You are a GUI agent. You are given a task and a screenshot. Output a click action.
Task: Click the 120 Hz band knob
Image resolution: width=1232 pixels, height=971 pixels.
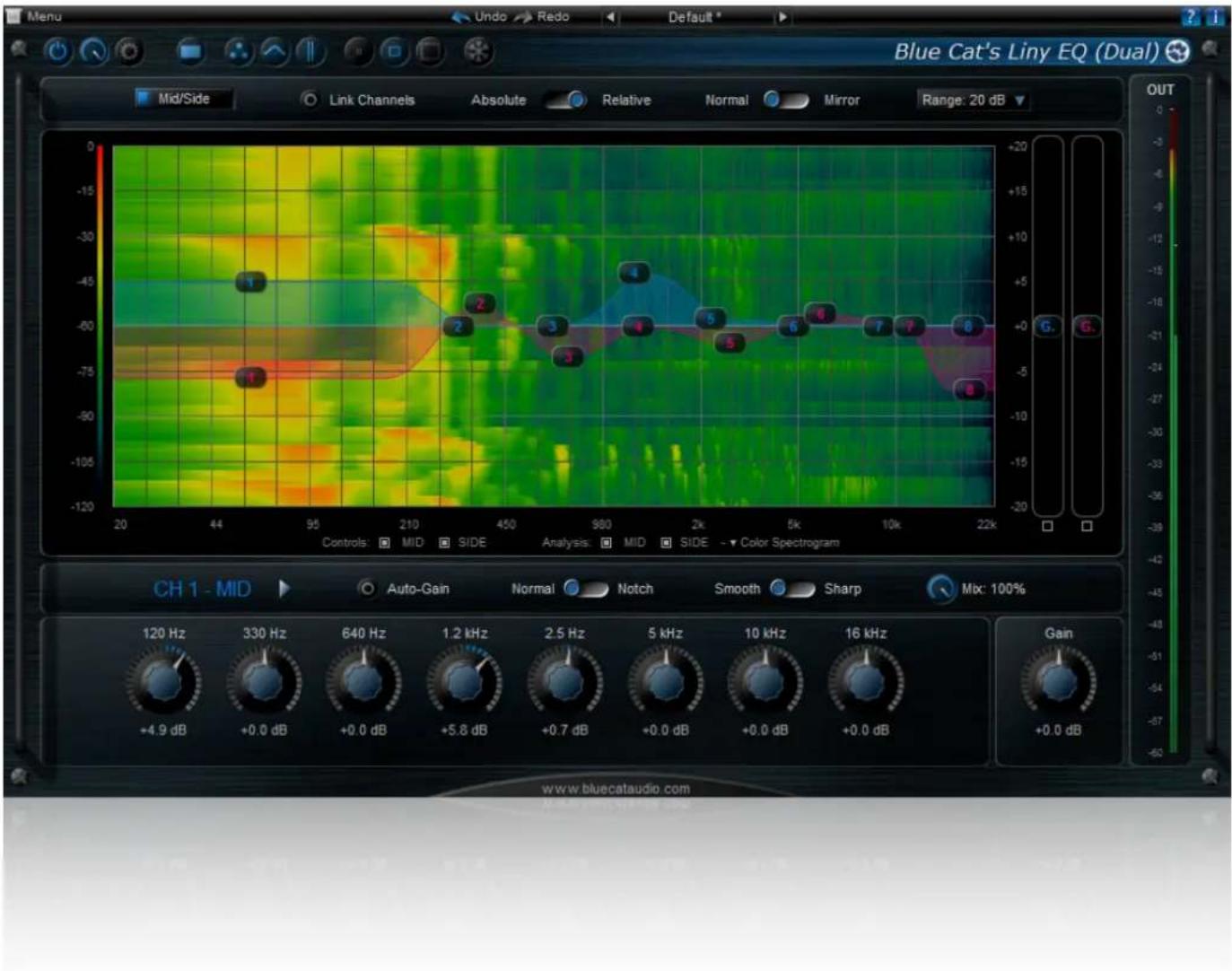163,682
